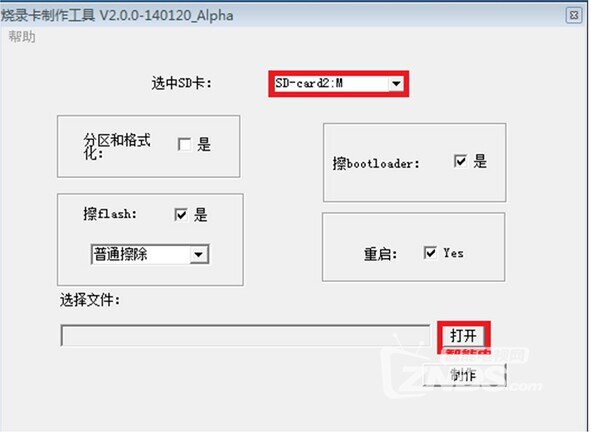This screenshot has width=591, height=432.
Task: Disable the 重启 Yes checkbox
Action: click(x=430, y=253)
